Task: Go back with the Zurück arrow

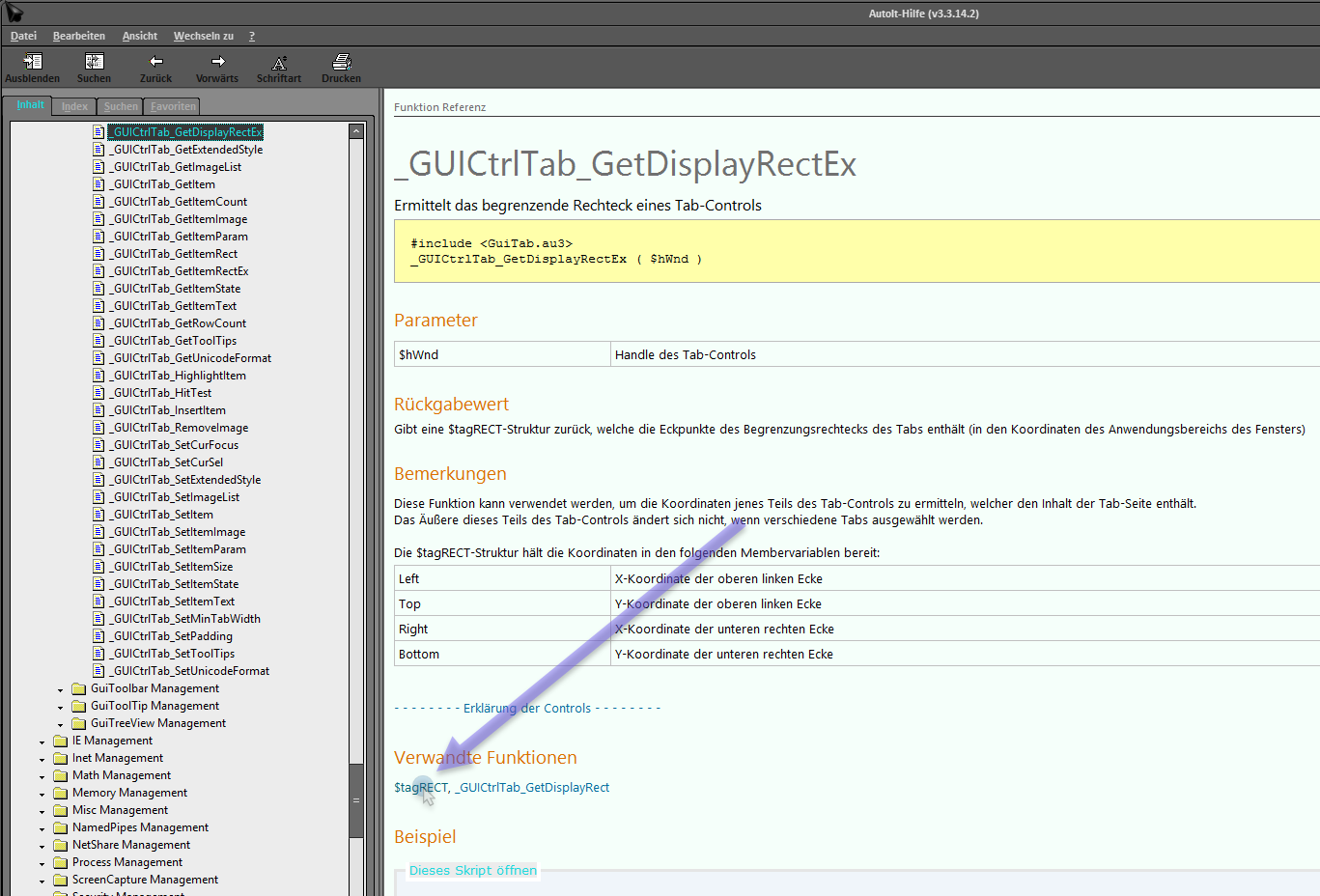Action: point(155,62)
